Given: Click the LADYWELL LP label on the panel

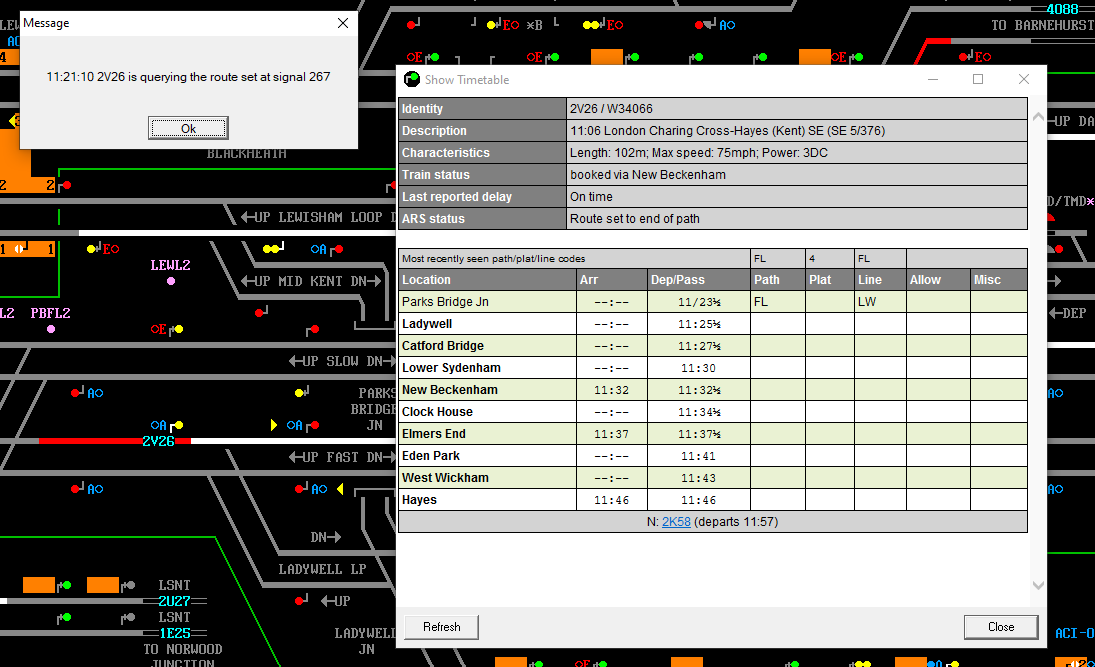Looking at the screenshot, I should 323,569.
